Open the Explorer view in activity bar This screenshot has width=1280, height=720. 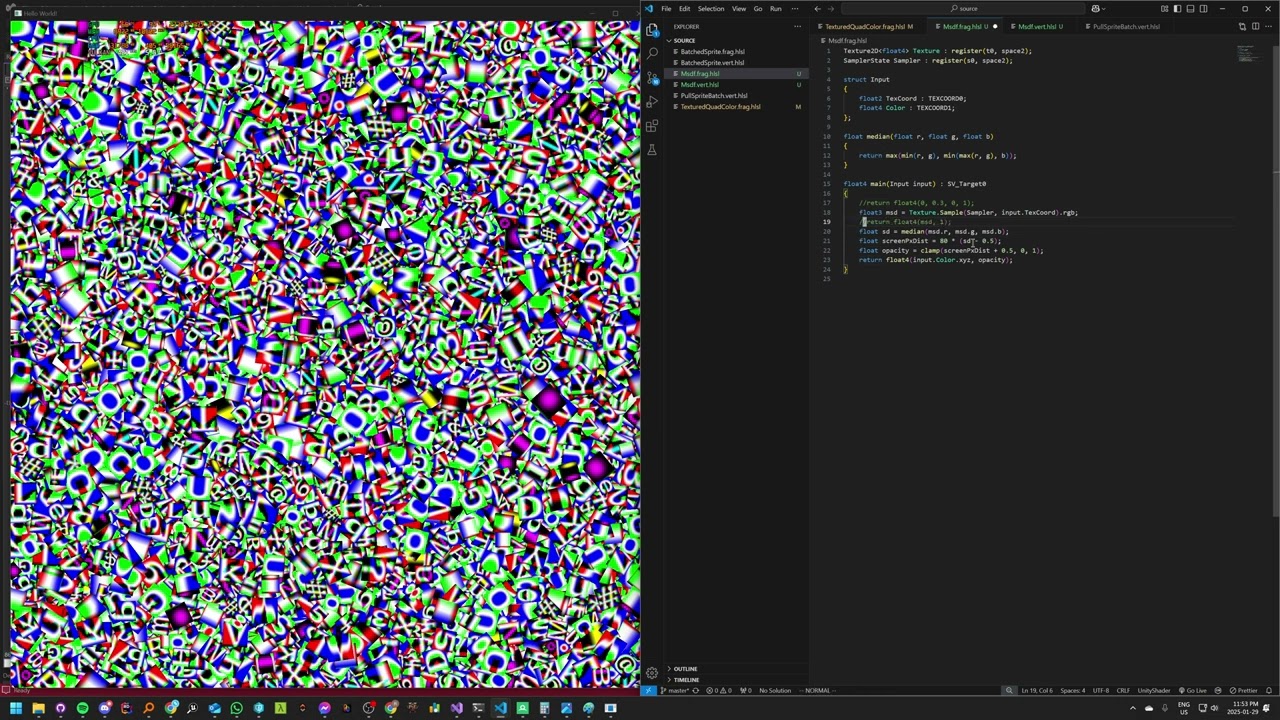pyautogui.click(x=652, y=30)
